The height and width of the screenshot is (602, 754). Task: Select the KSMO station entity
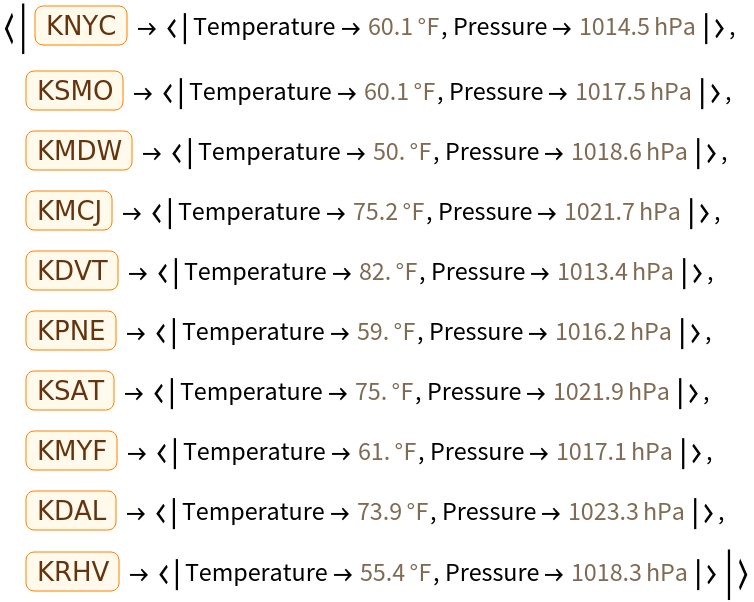tap(75, 92)
